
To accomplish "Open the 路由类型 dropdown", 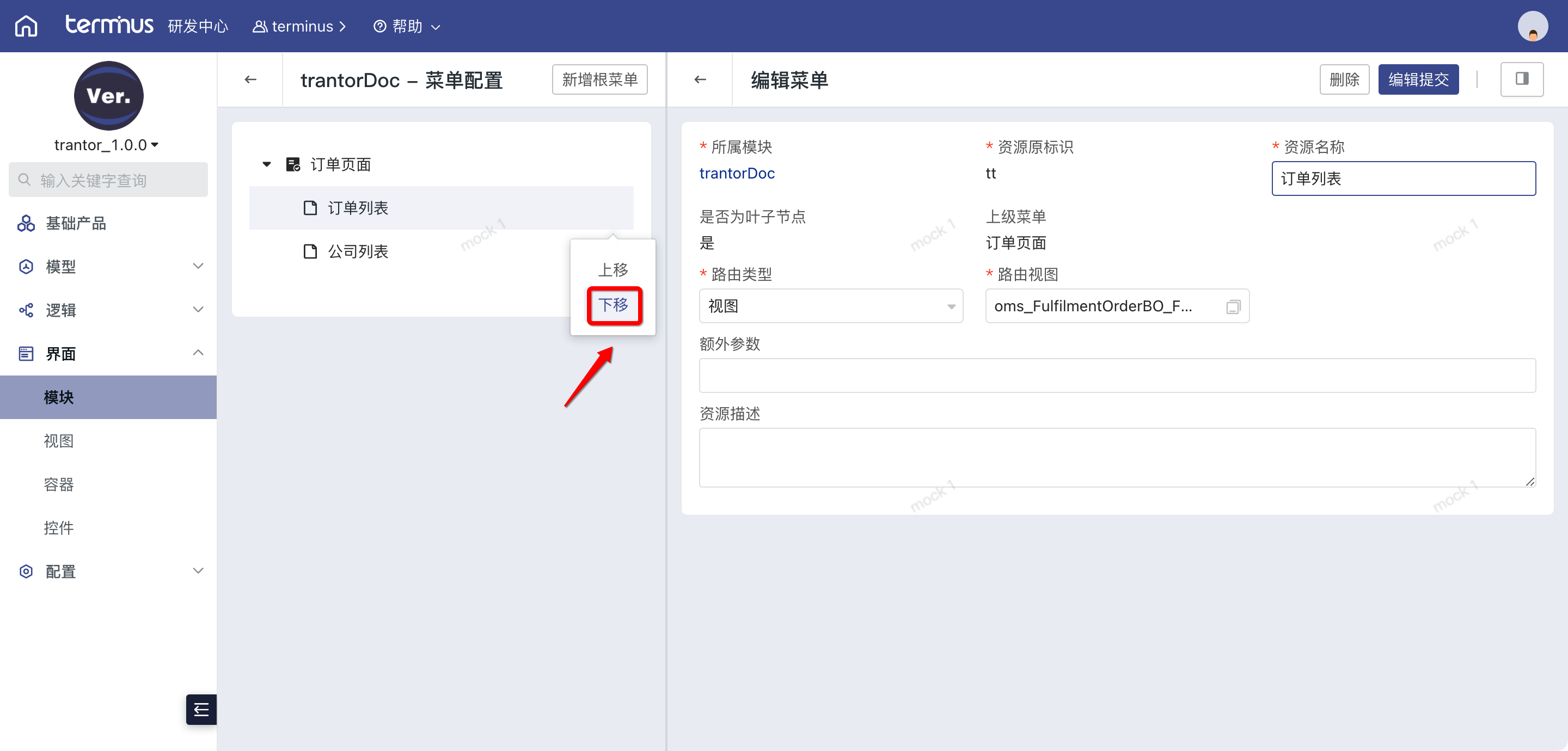I will pyautogui.click(x=831, y=305).
